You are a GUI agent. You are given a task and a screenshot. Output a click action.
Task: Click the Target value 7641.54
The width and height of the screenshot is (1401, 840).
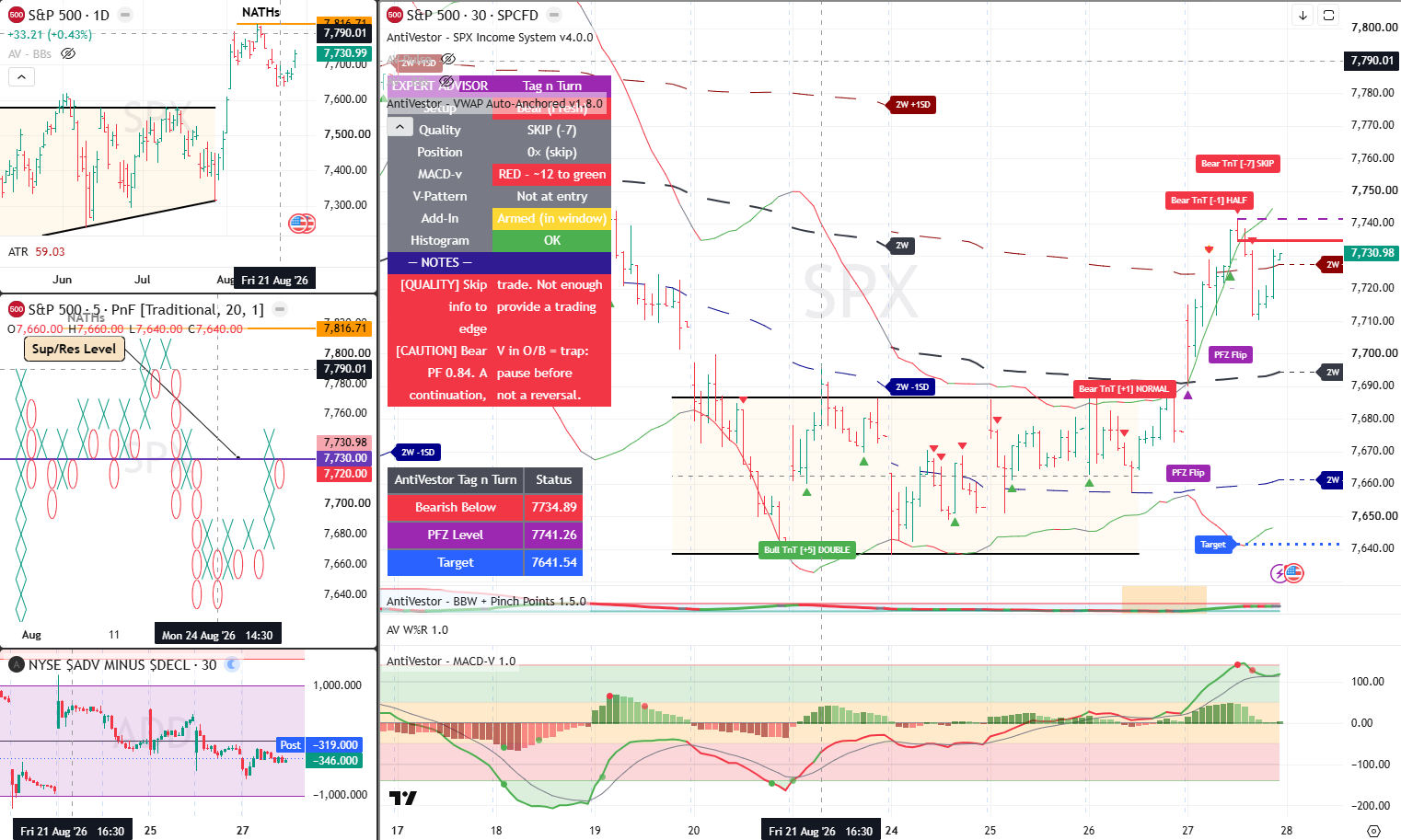point(553,562)
